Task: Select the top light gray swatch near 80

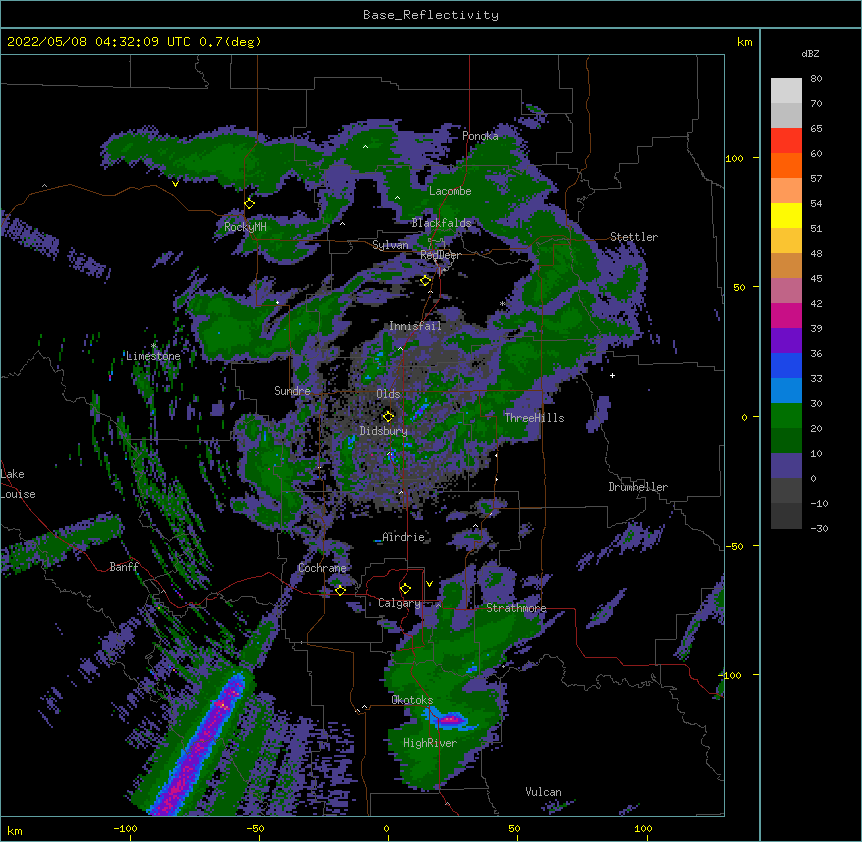Action: coord(786,91)
